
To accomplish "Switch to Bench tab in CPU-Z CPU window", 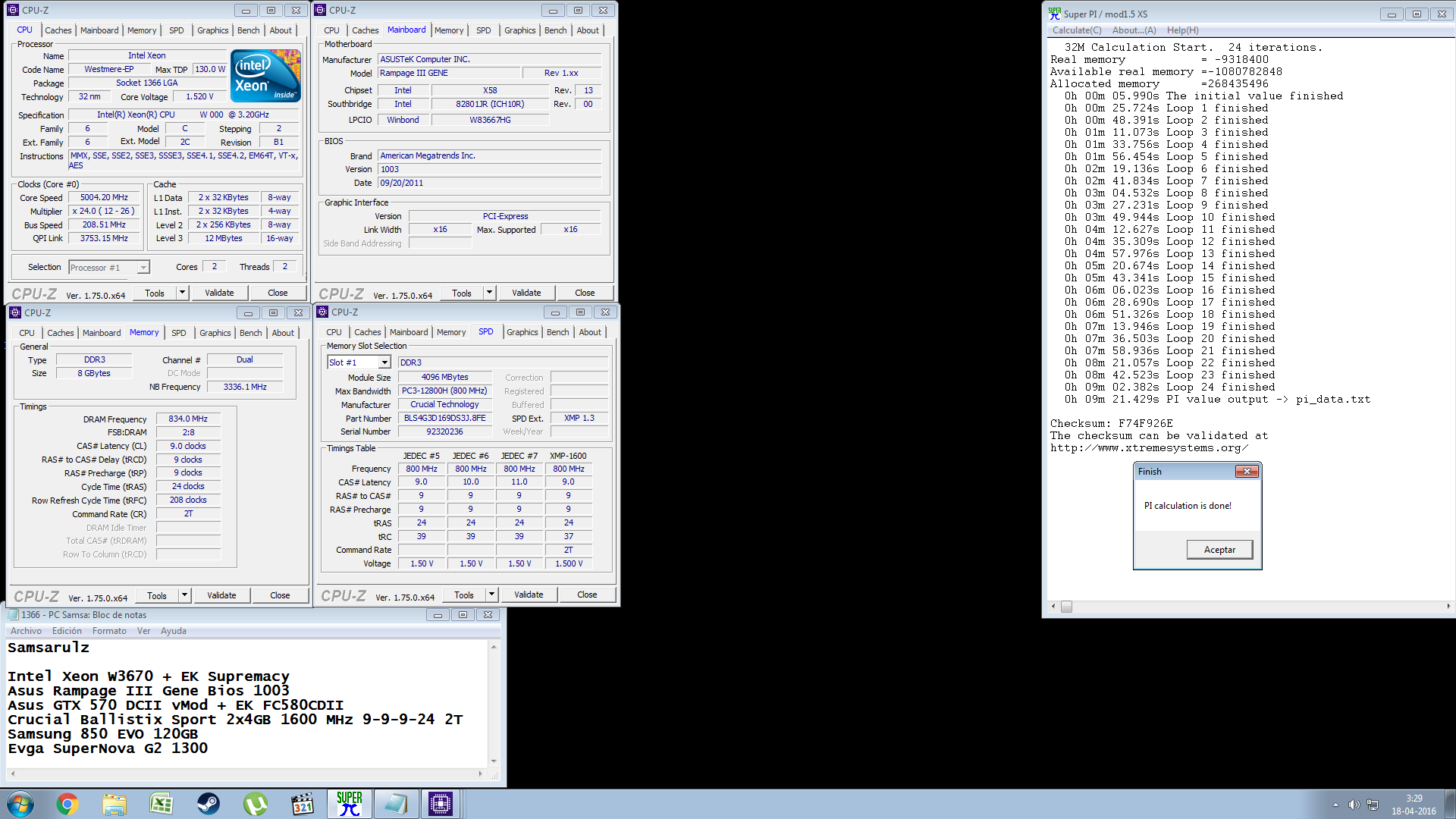I will pos(248,30).
